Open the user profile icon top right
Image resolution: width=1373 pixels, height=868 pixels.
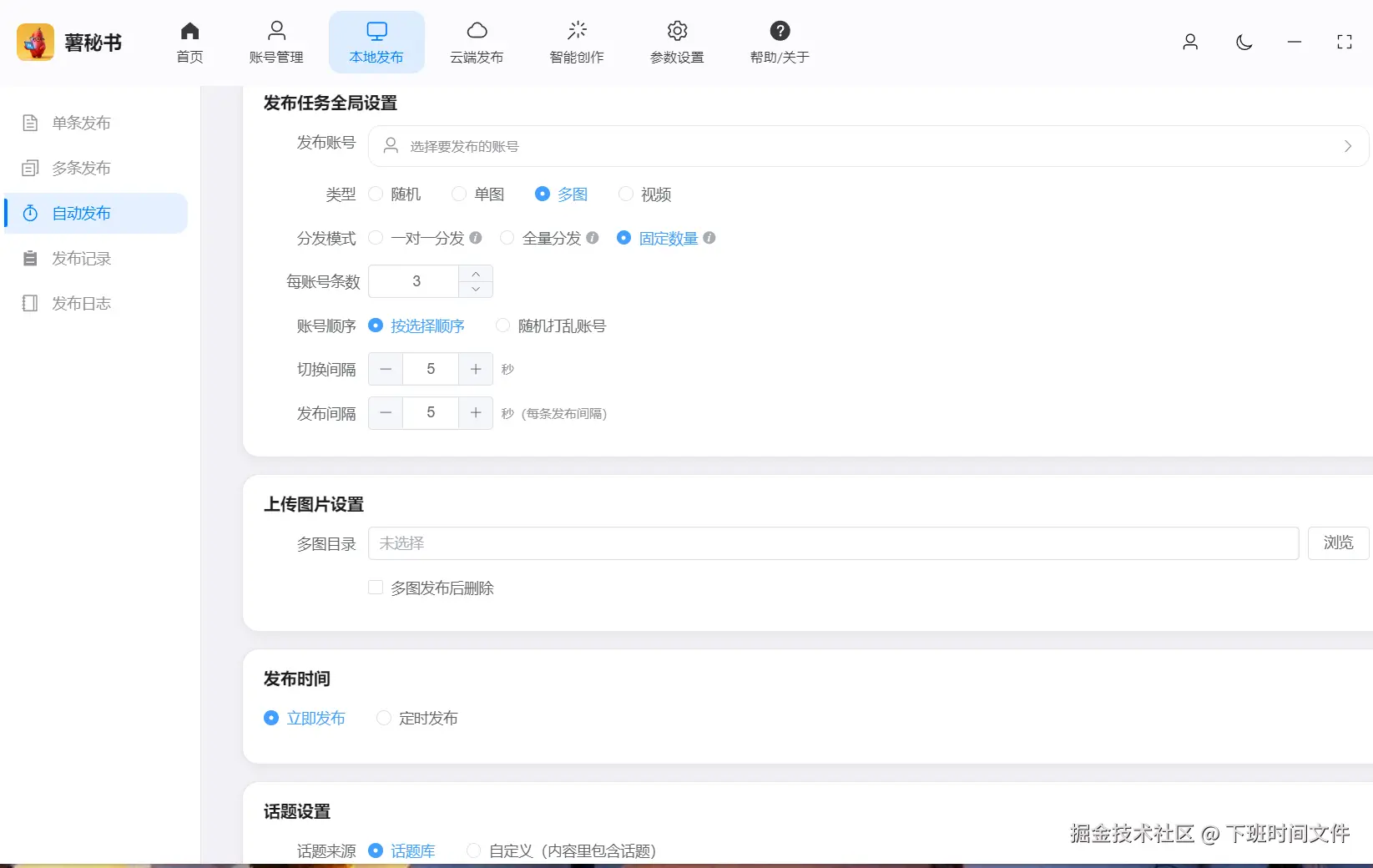tap(1190, 42)
